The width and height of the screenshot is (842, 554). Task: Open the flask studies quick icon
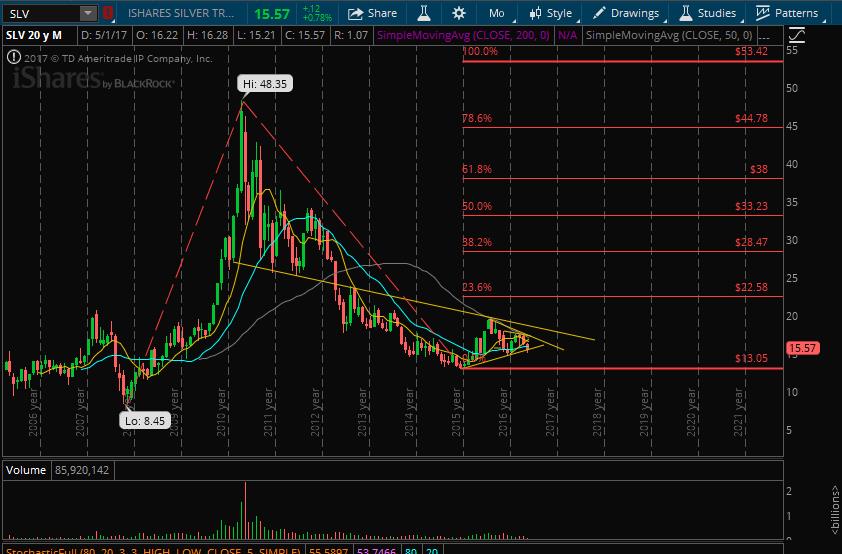tap(424, 13)
